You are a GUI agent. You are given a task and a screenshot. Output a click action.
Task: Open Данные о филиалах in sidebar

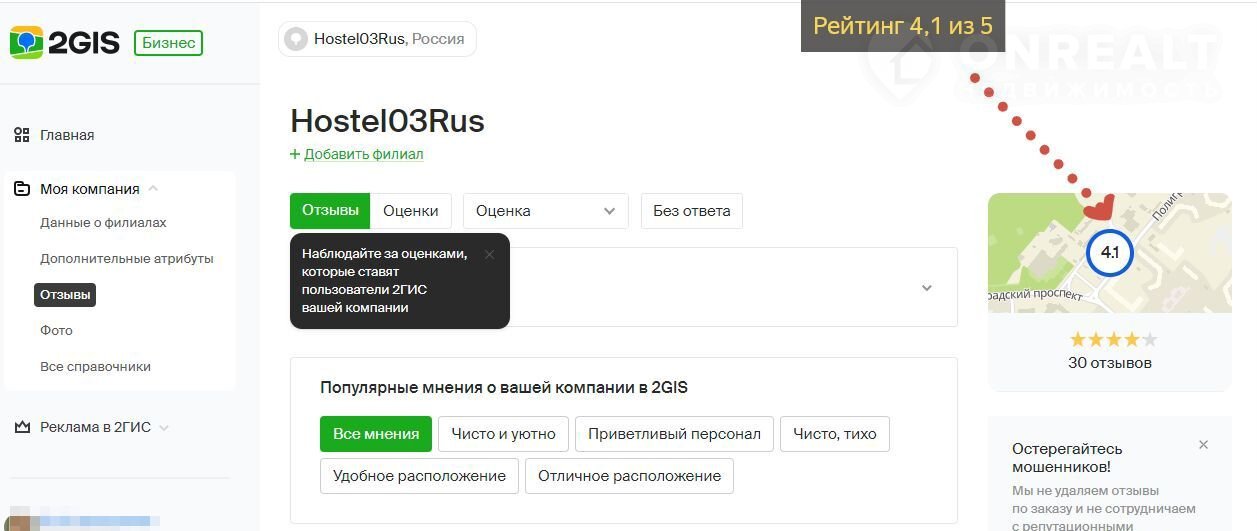coord(103,223)
